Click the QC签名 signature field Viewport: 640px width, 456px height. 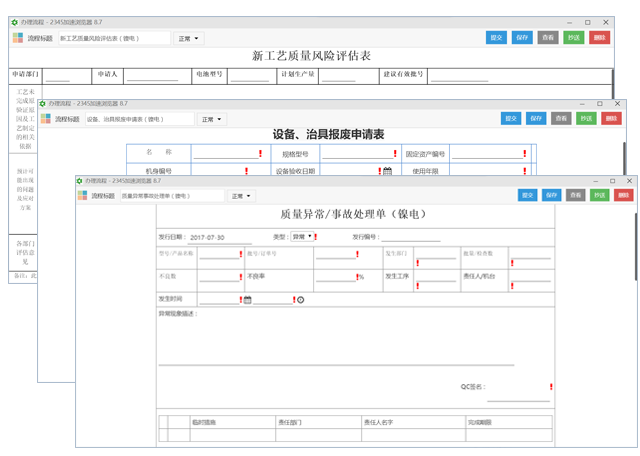coord(518,394)
